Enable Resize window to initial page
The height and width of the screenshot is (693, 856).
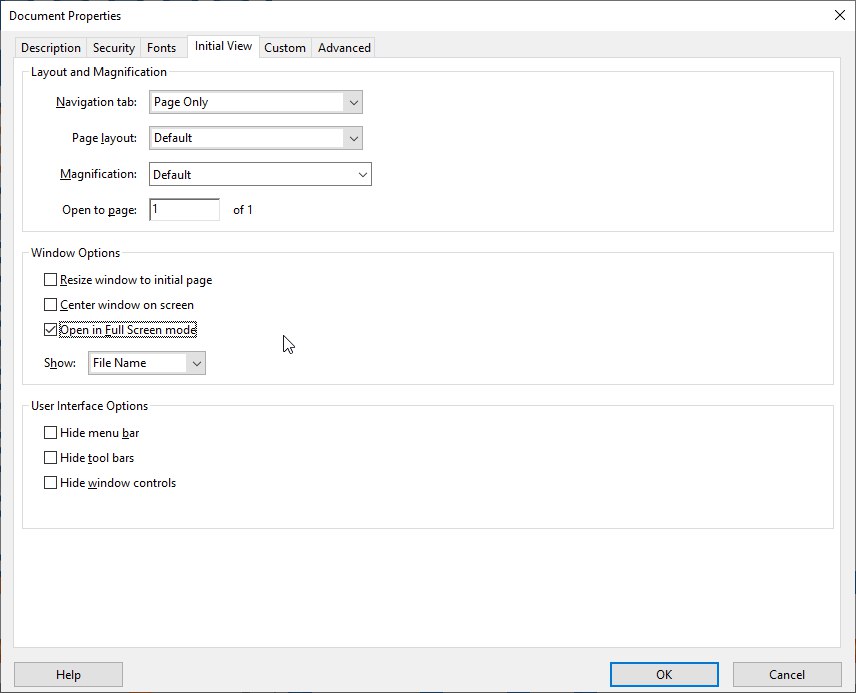(50, 280)
